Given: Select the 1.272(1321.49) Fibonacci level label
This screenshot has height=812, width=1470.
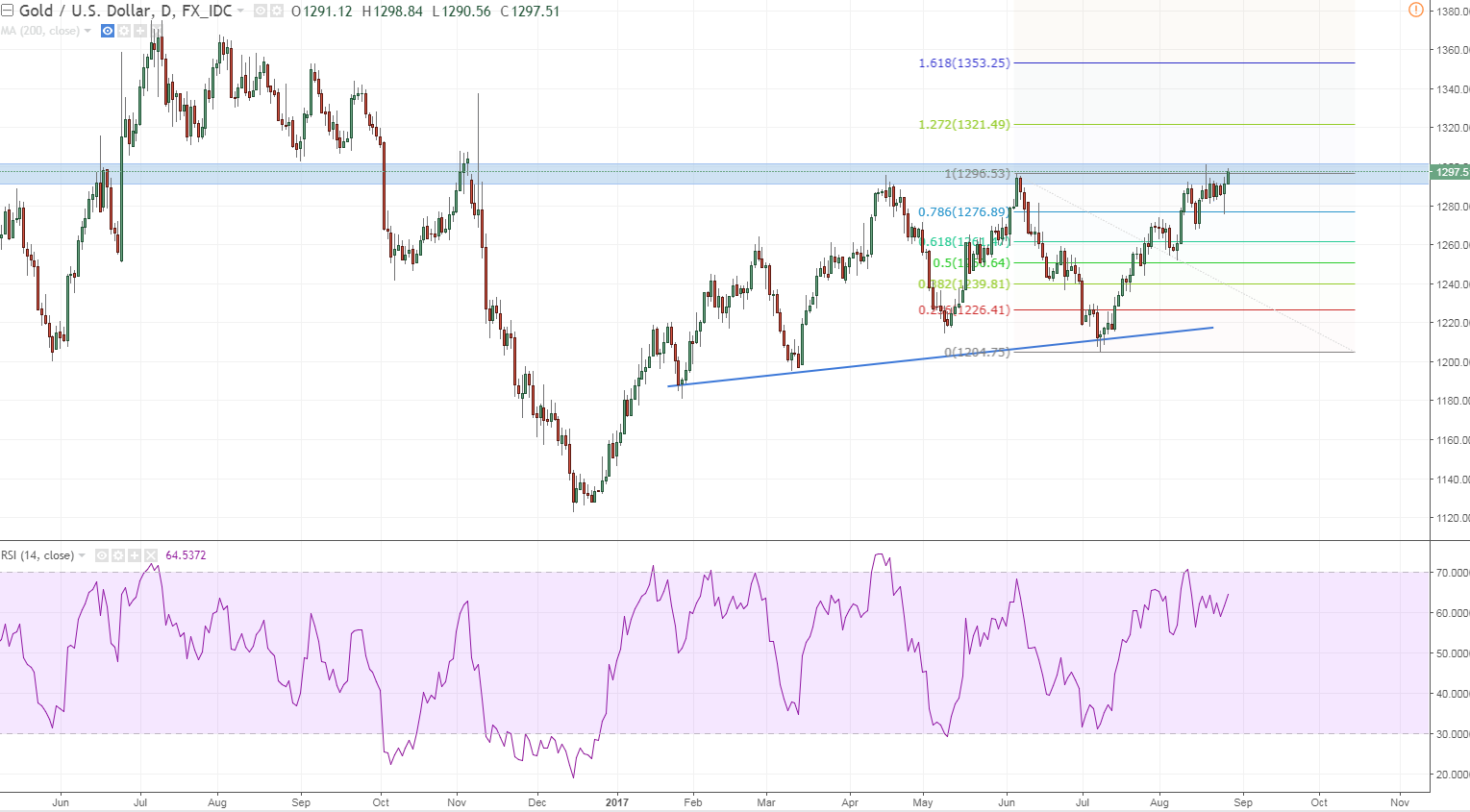Looking at the screenshot, I should click(x=964, y=124).
